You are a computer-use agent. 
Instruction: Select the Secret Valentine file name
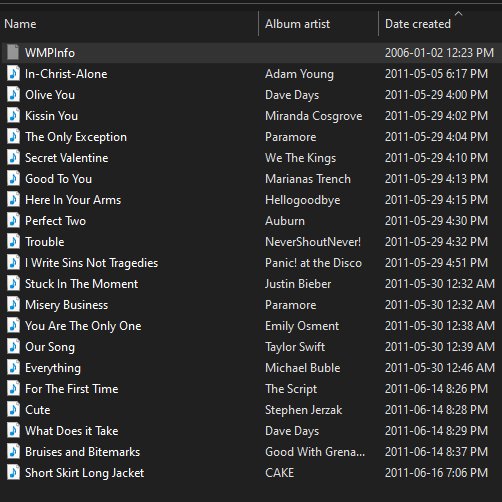[x=67, y=158]
